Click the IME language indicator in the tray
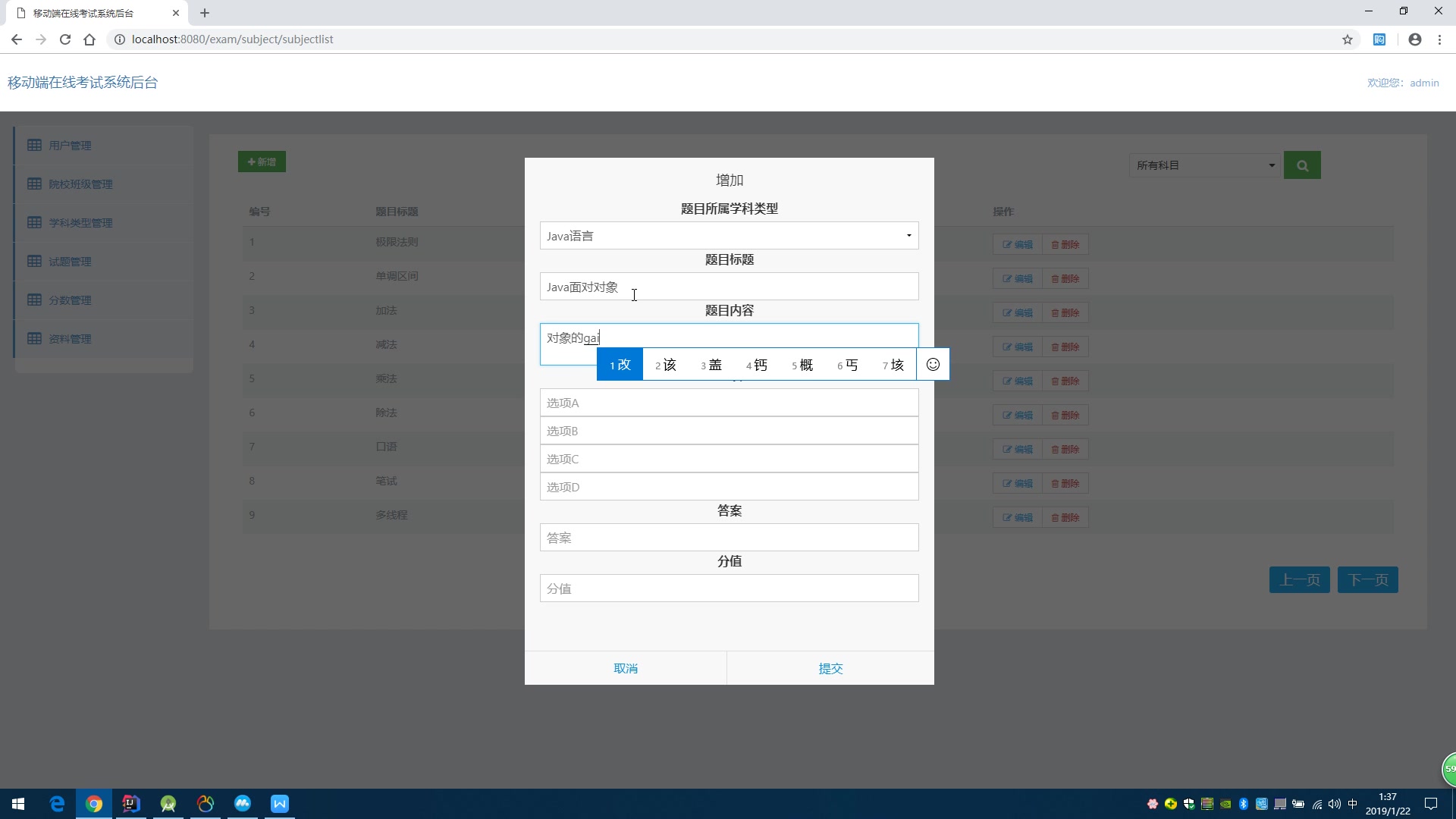The width and height of the screenshot is (1456, 819). point(1353,805)
